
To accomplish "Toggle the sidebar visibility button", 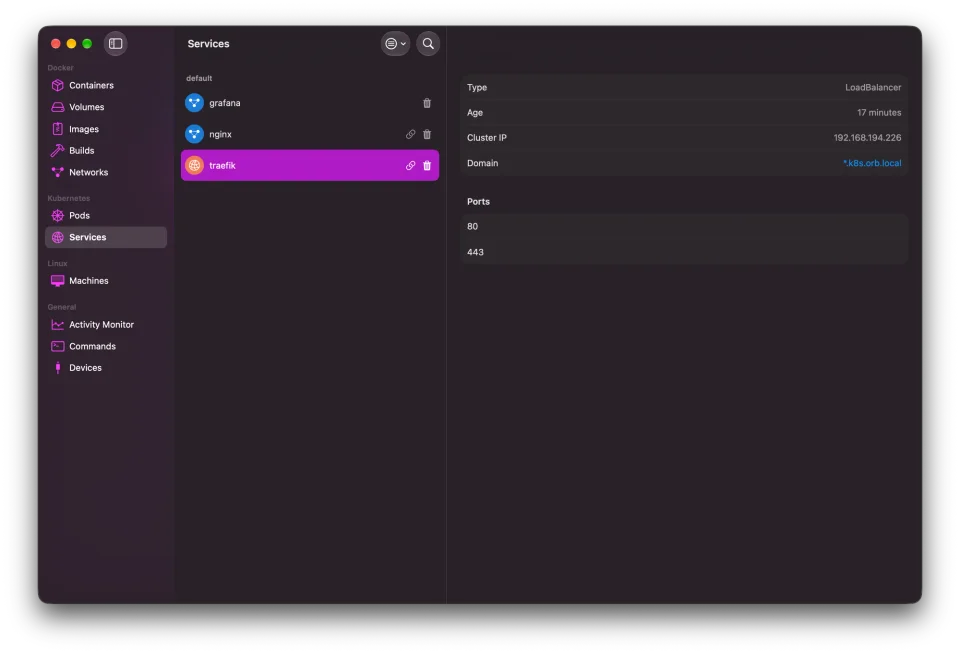I will (x=115, y=43).
